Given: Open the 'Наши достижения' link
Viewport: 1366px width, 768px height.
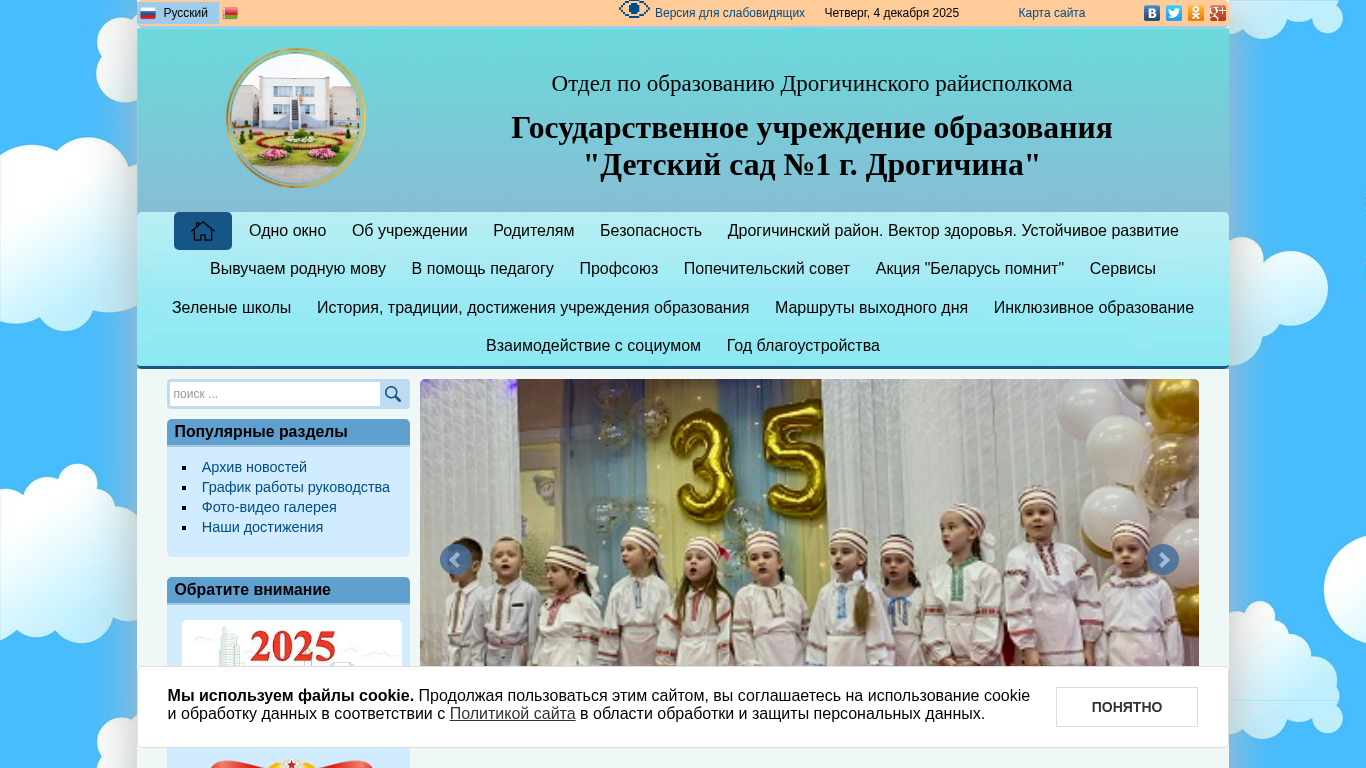Looking at the screenshot, I should point(263,527).
